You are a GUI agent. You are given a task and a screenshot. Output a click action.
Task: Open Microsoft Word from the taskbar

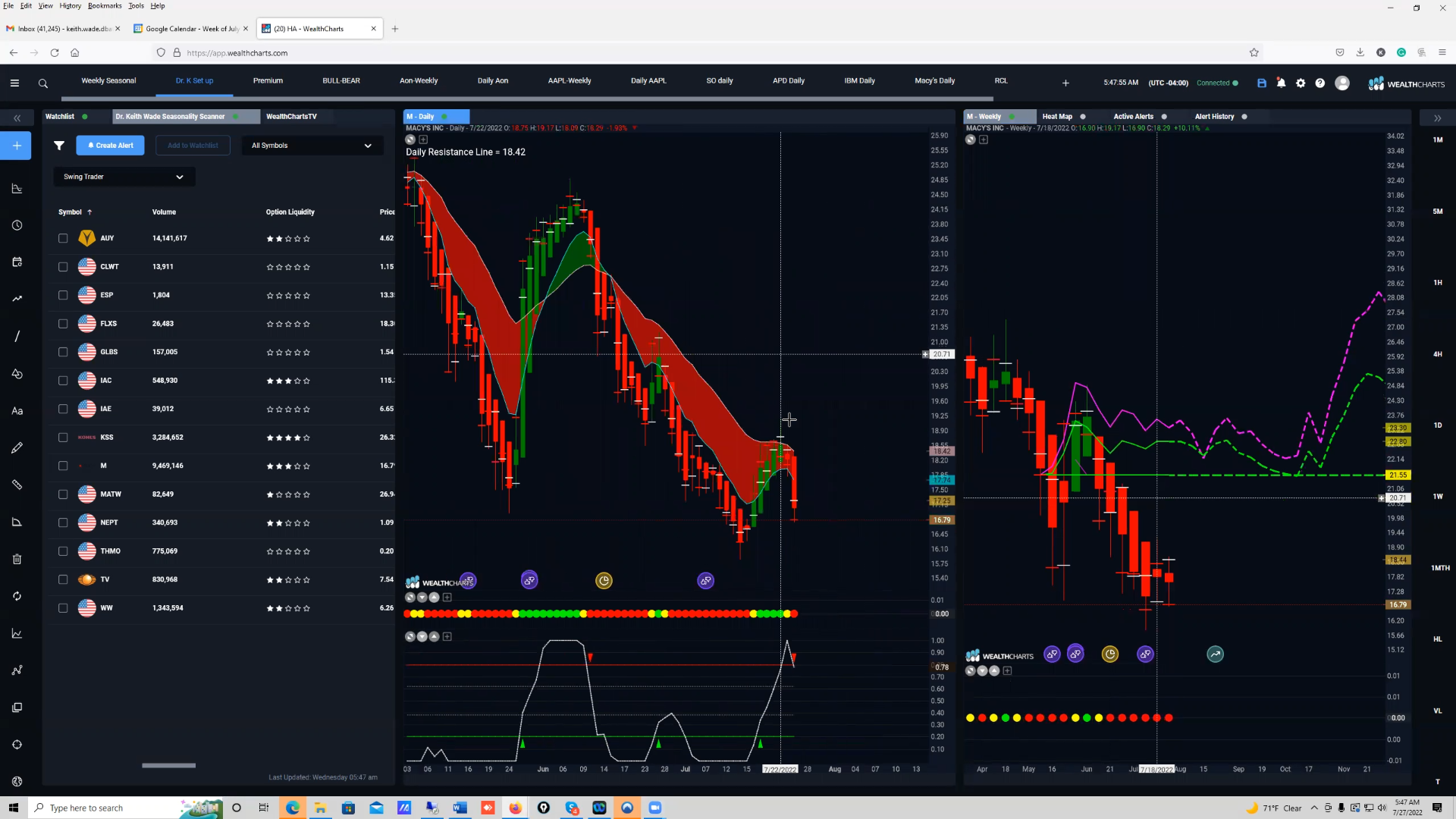460,808
